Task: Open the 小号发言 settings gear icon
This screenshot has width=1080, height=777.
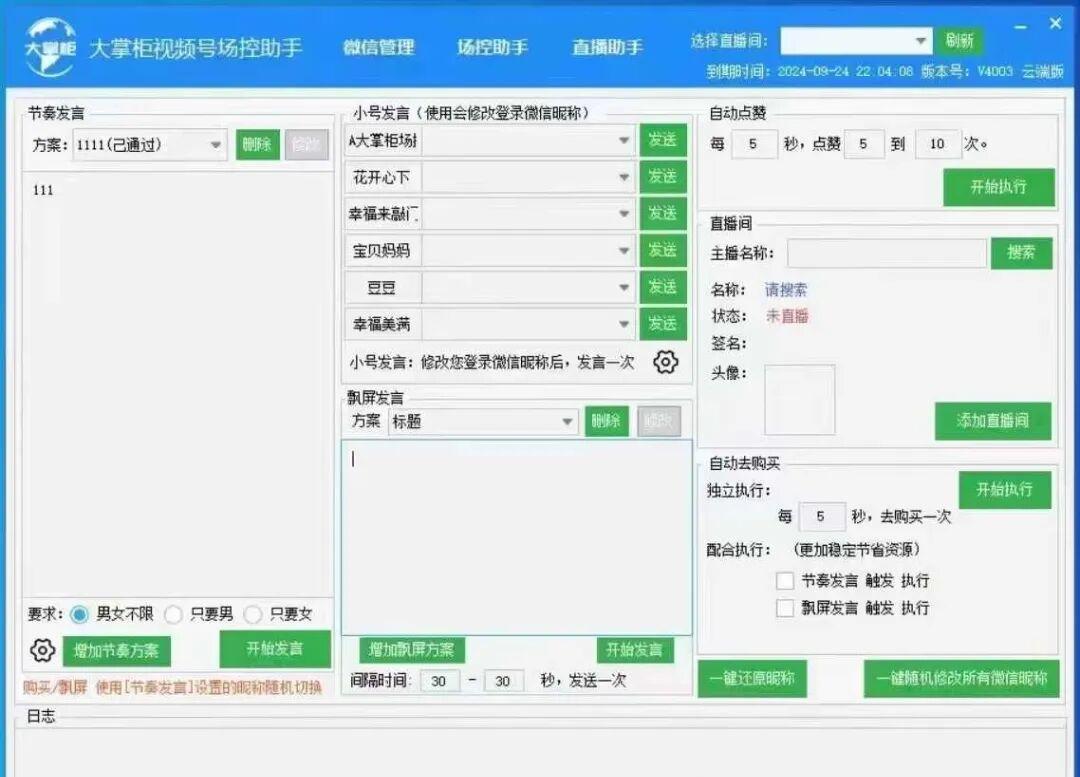Action: tap(664, 363)
